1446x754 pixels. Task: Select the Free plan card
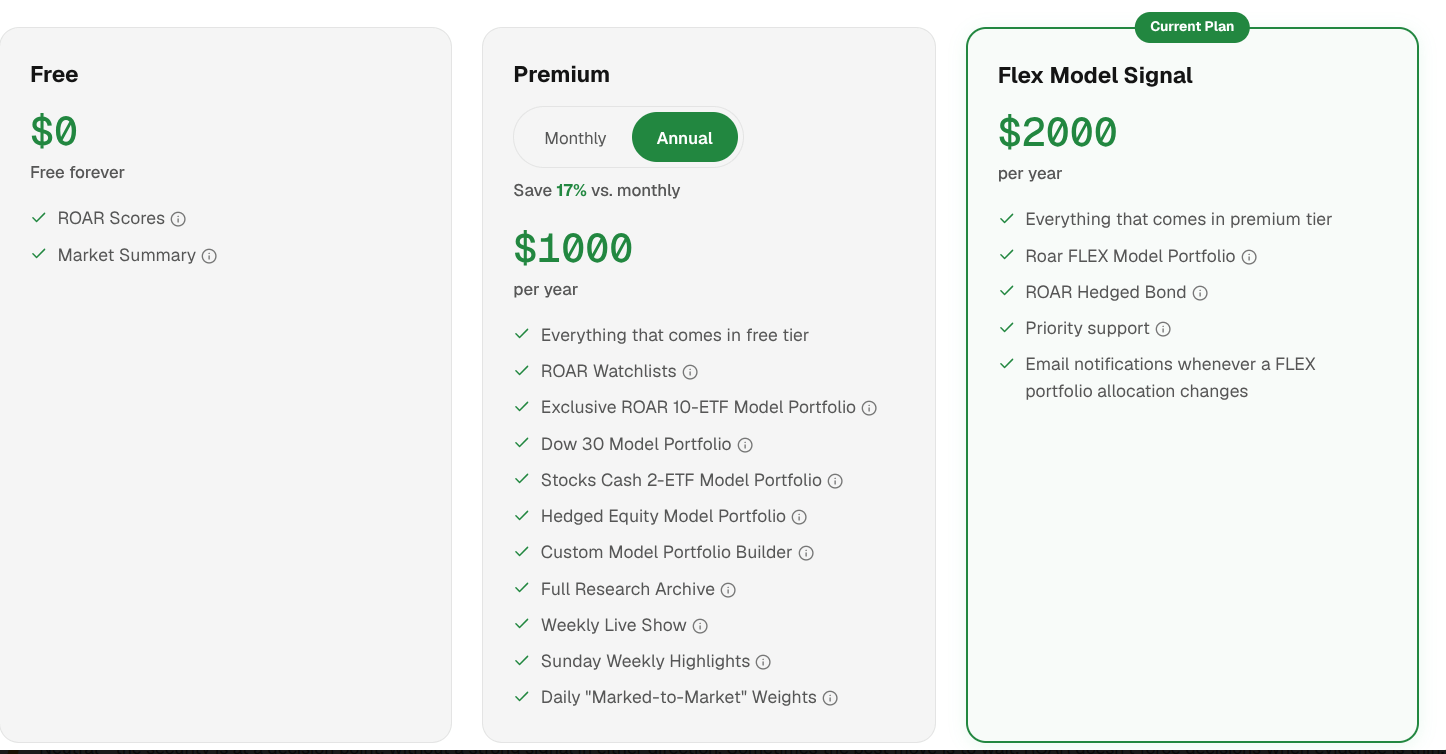(x=225, y=384)
